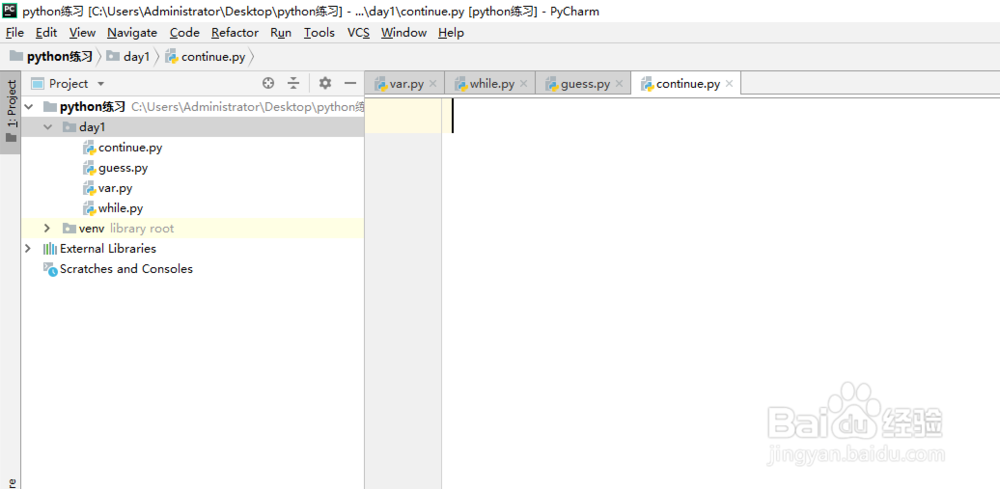Expand the venv folder
Viewport: 1000px width, 489px height.
click(x=47, y=228)
